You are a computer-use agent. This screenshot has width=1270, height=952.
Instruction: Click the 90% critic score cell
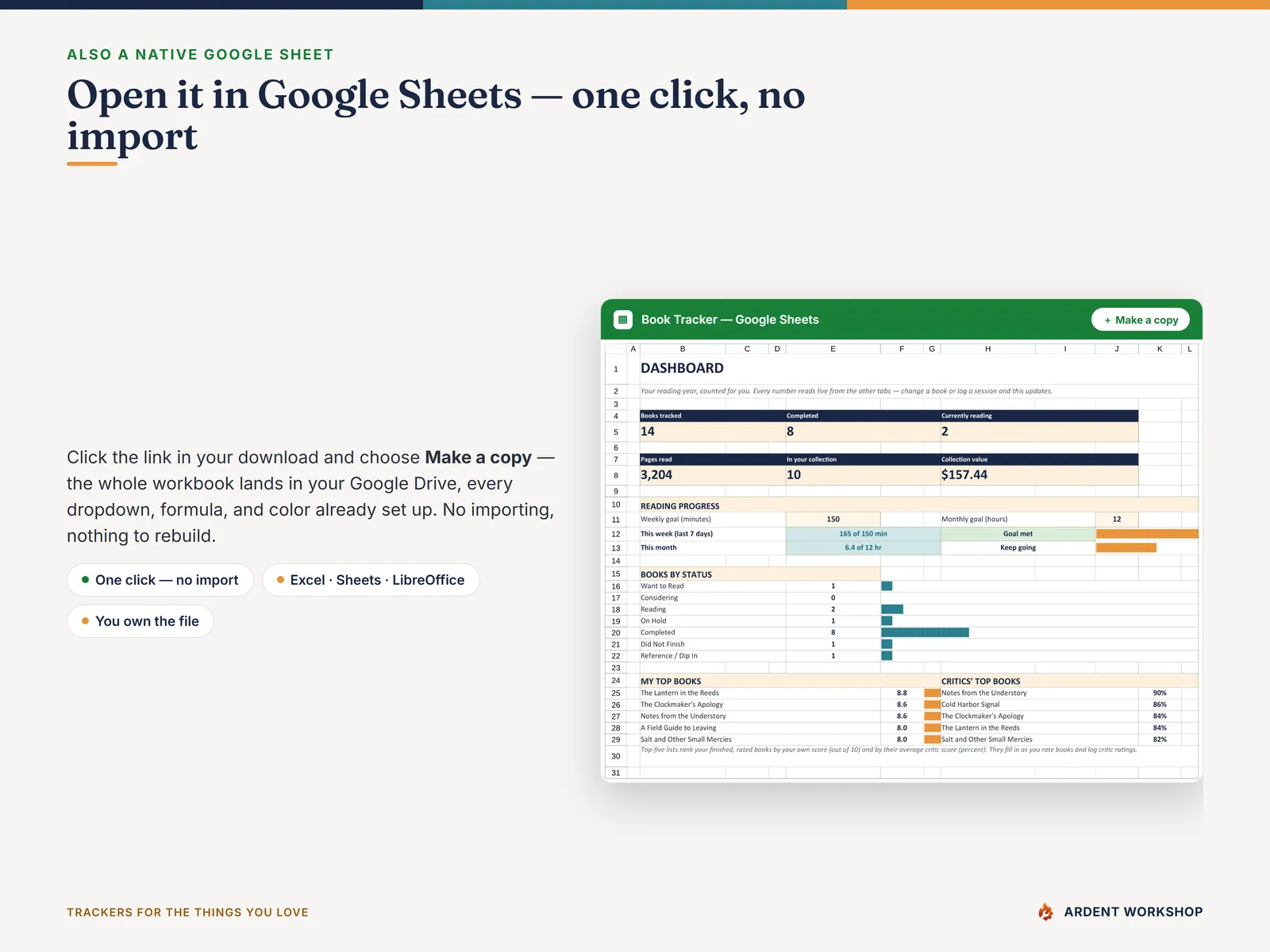(x=1159, y=693)
